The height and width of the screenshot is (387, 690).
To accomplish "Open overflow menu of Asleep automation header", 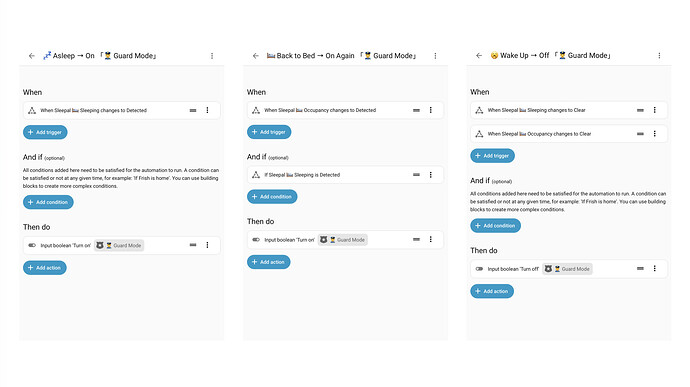I will (x=212, y=56).
